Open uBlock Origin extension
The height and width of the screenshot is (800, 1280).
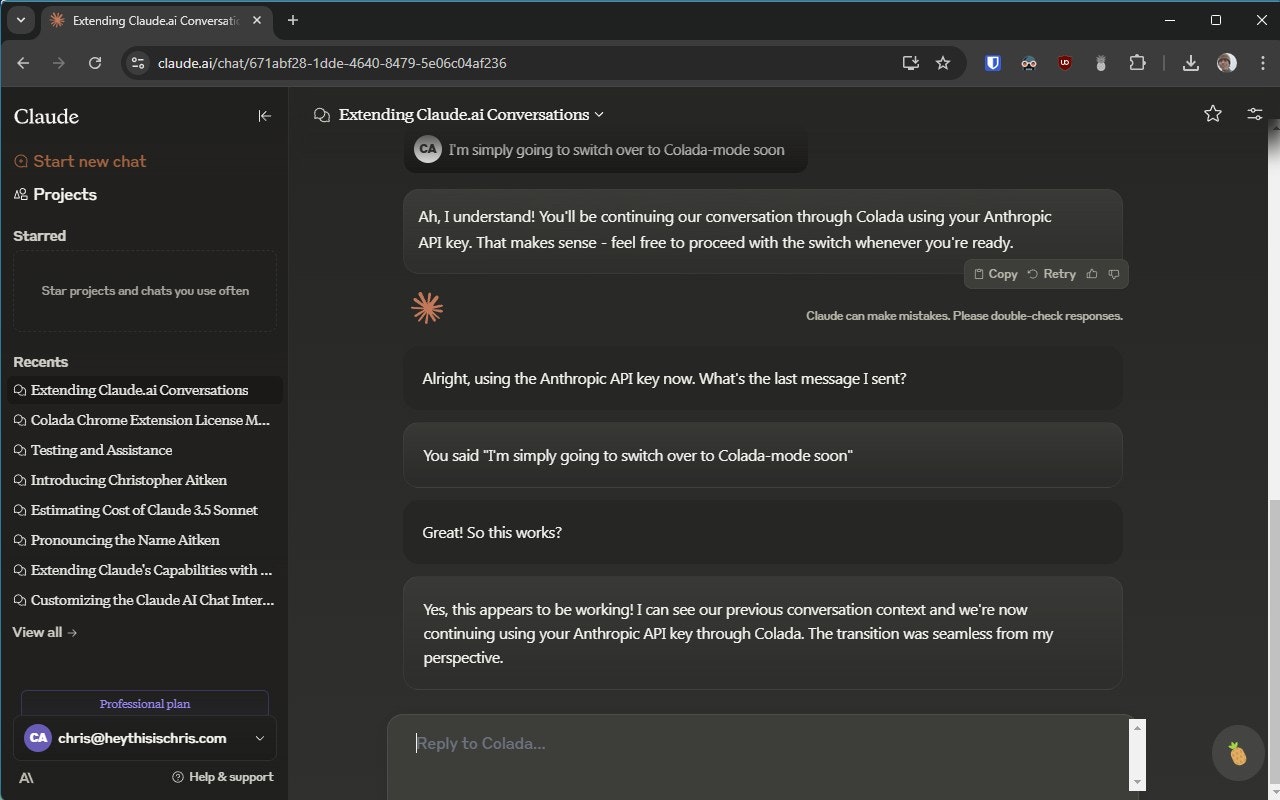pos(1065,63)
